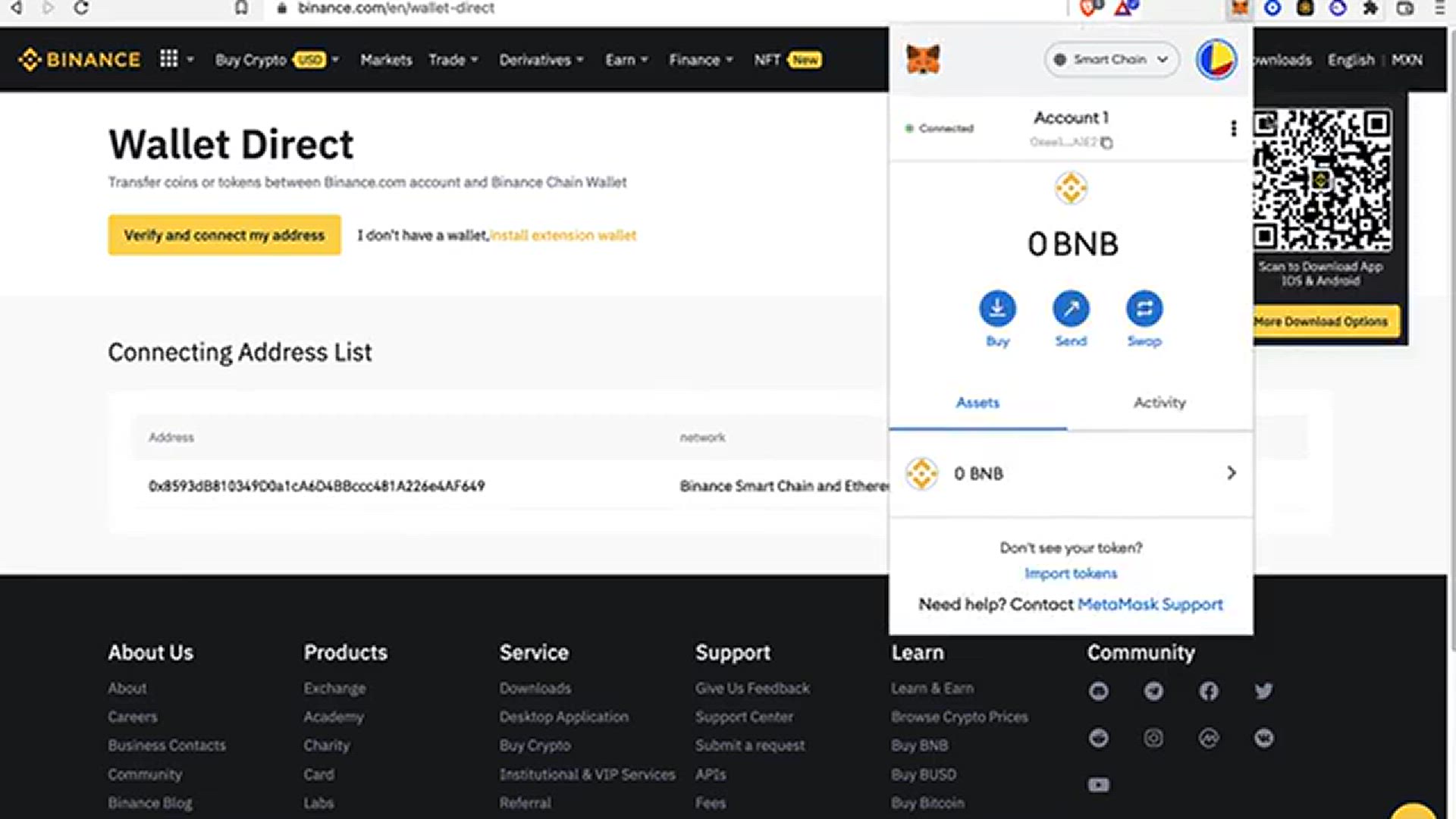Click More Download Options button

(x=1320, y=322)
